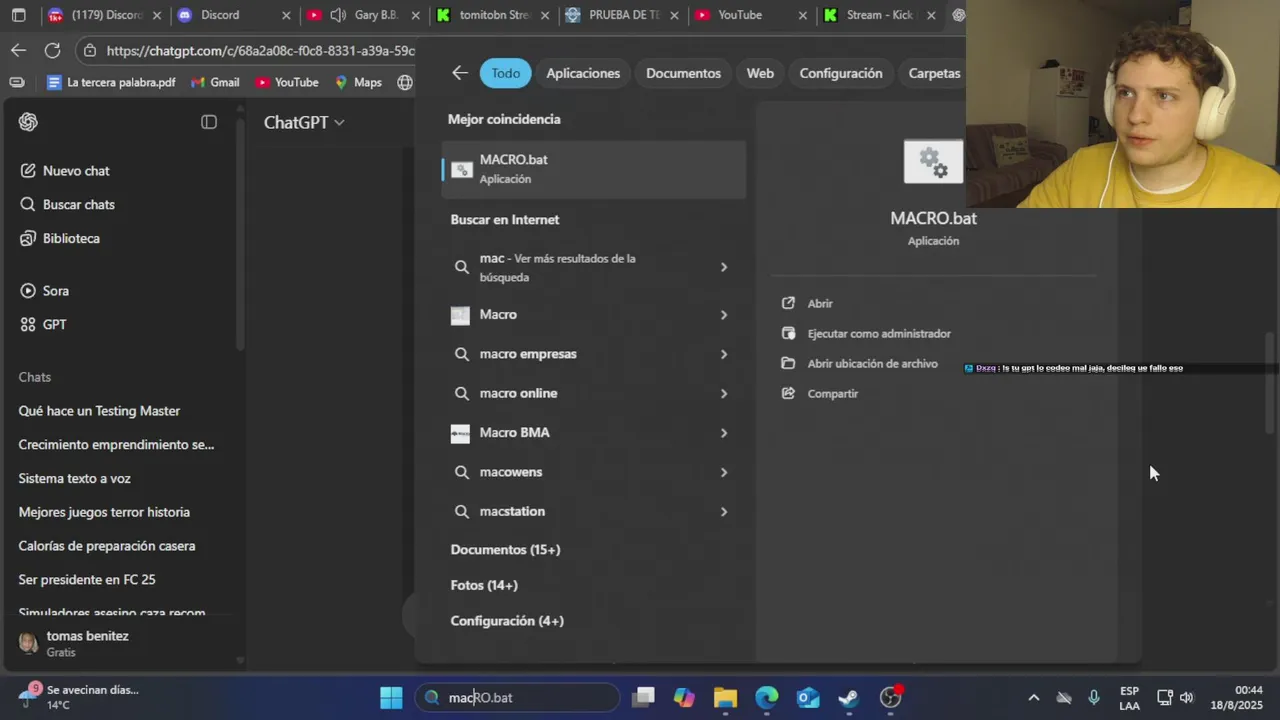Expand Fotos (14+) results section

[484, 585]
